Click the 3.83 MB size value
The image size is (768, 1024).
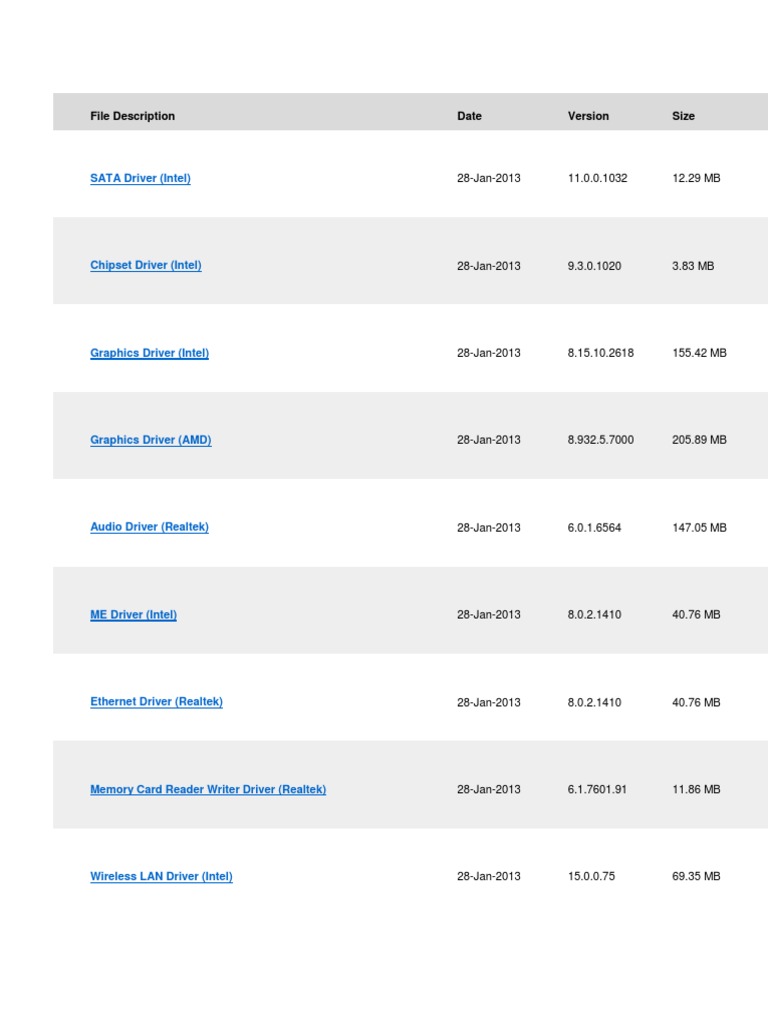[693, 265]
